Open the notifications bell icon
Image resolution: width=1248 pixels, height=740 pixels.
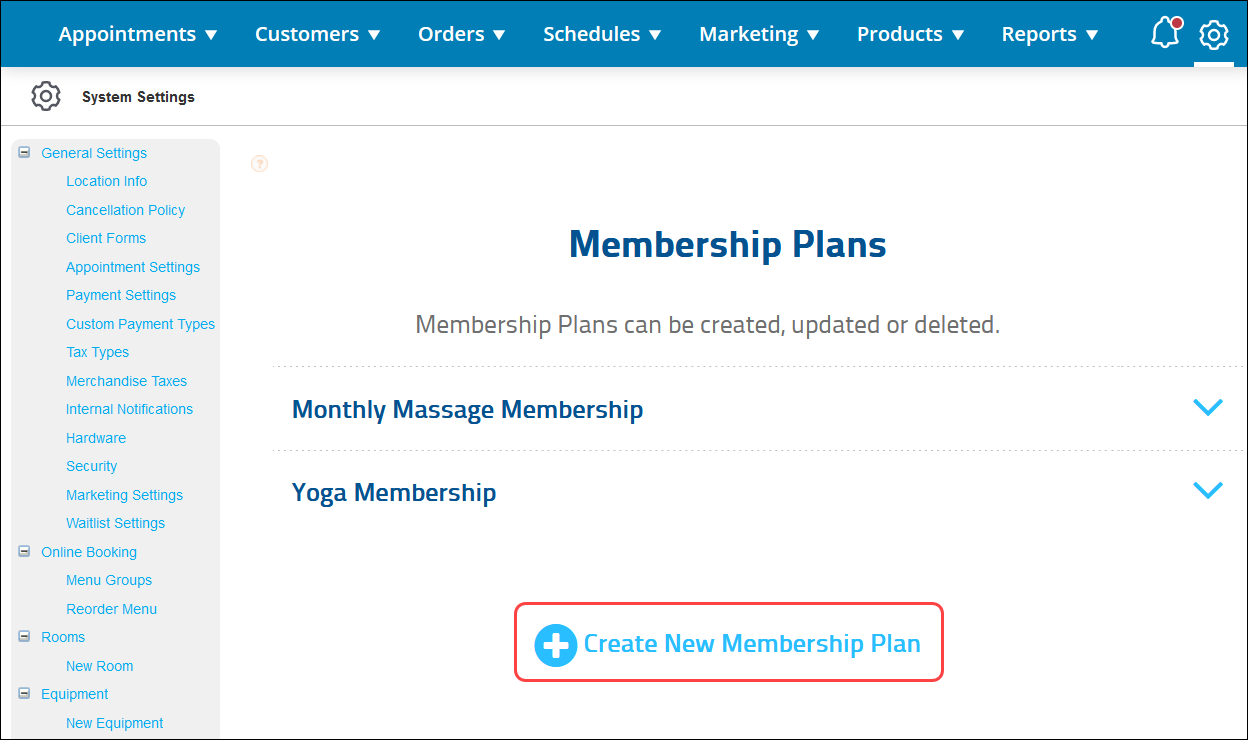pyautogui.click(x=1164, y=33)
